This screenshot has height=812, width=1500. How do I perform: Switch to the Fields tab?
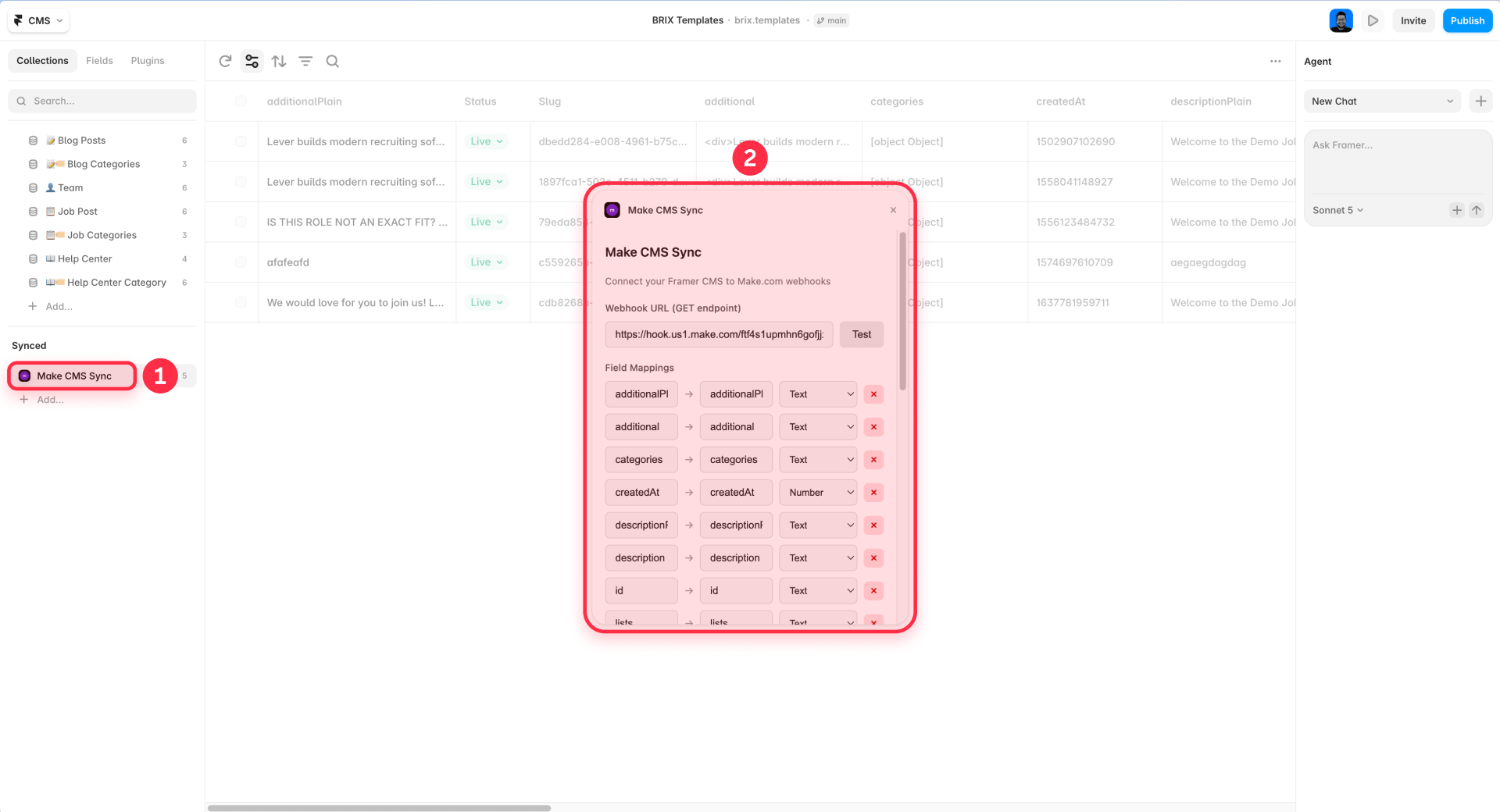[x=99, y=61]
